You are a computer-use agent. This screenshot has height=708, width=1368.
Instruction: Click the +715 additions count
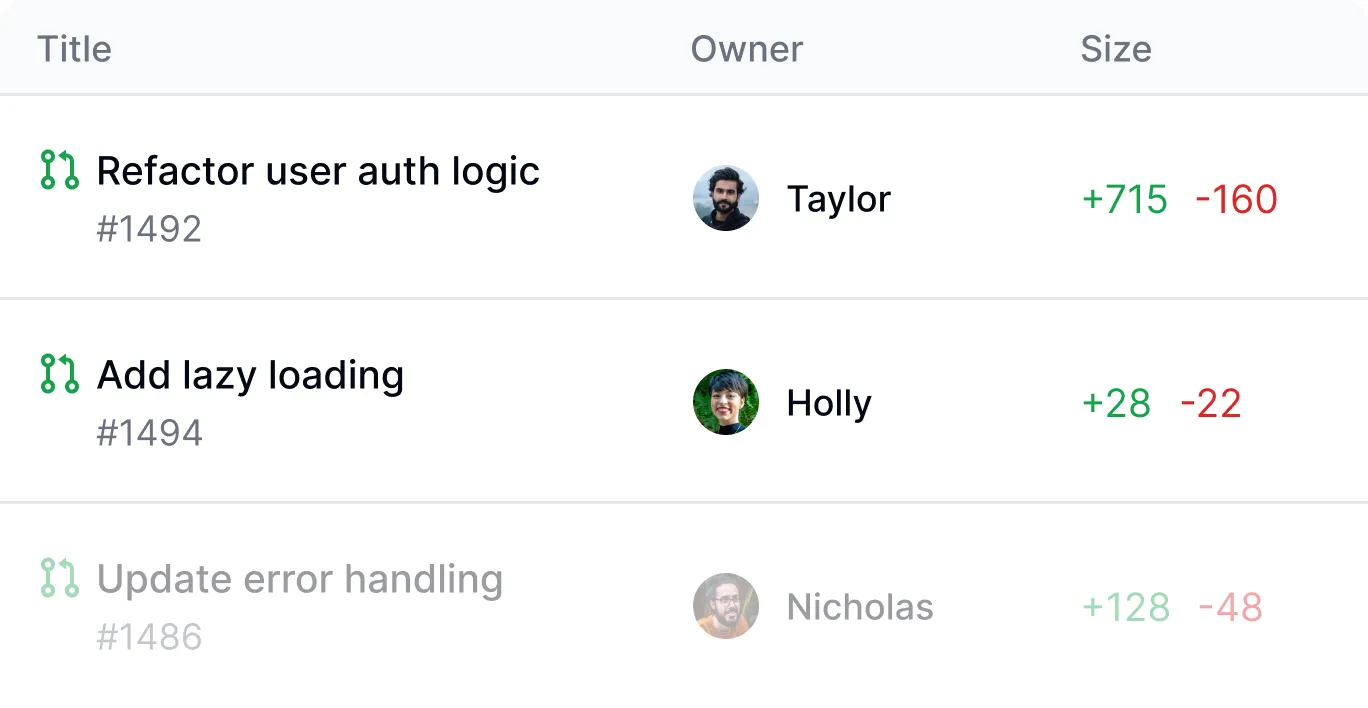coord(1124,199)
